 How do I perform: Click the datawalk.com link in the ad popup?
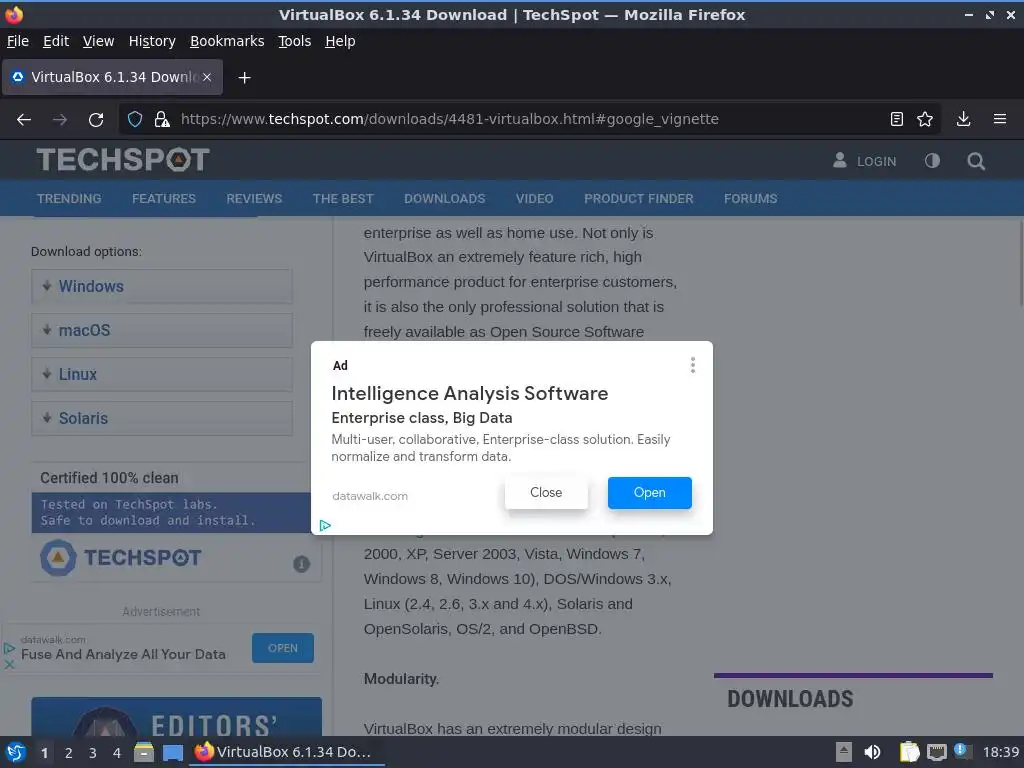coord(370,496)
